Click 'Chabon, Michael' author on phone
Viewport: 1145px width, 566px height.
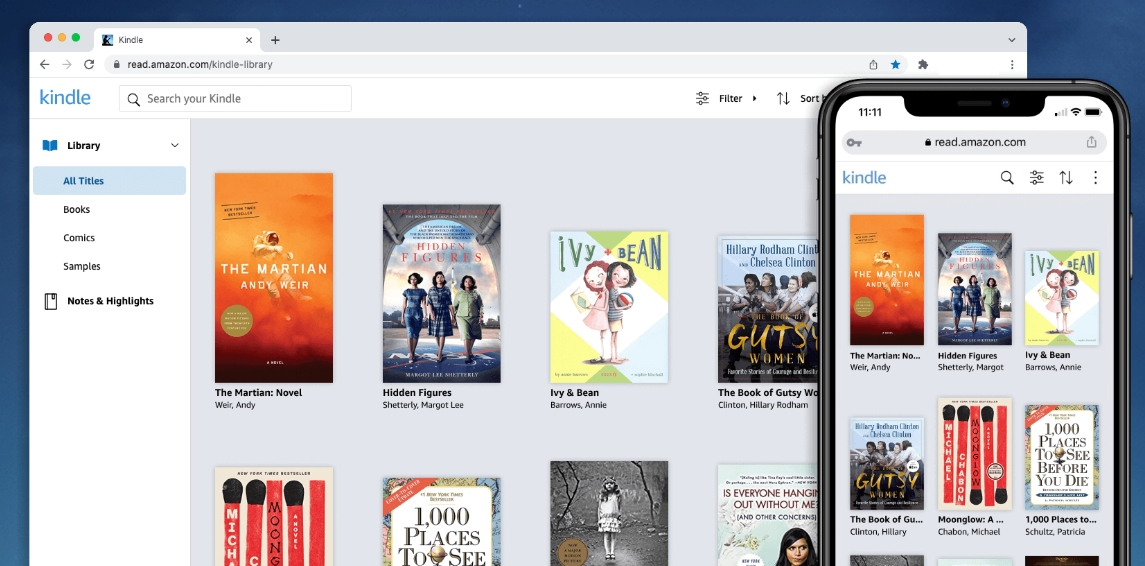tap(971, 532)
